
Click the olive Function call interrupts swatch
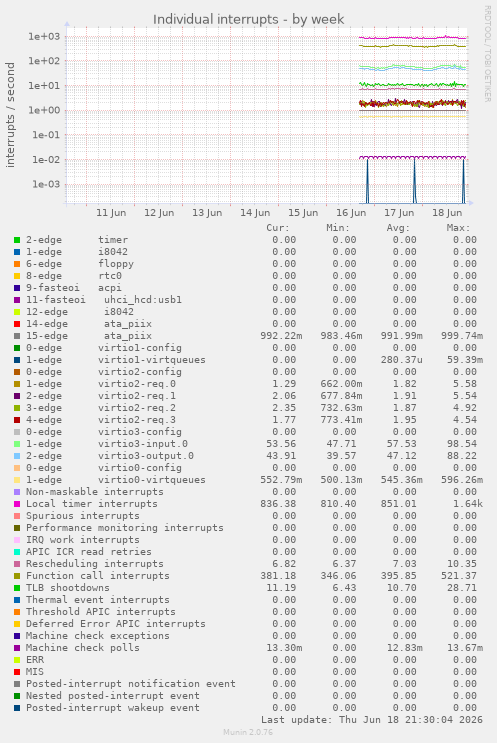tap(17, 576)
